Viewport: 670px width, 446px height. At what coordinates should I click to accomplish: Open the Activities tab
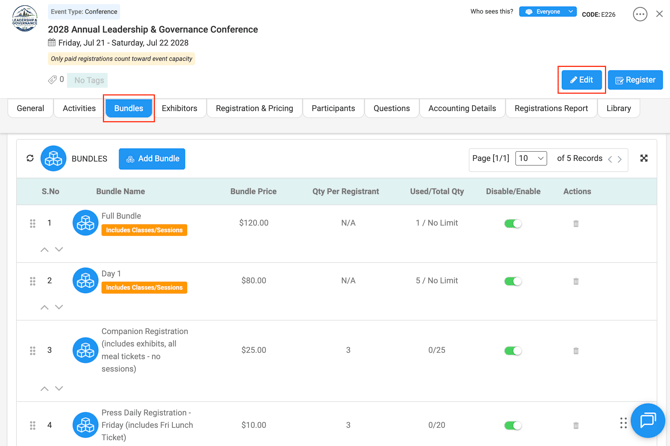tap(79, 108)
